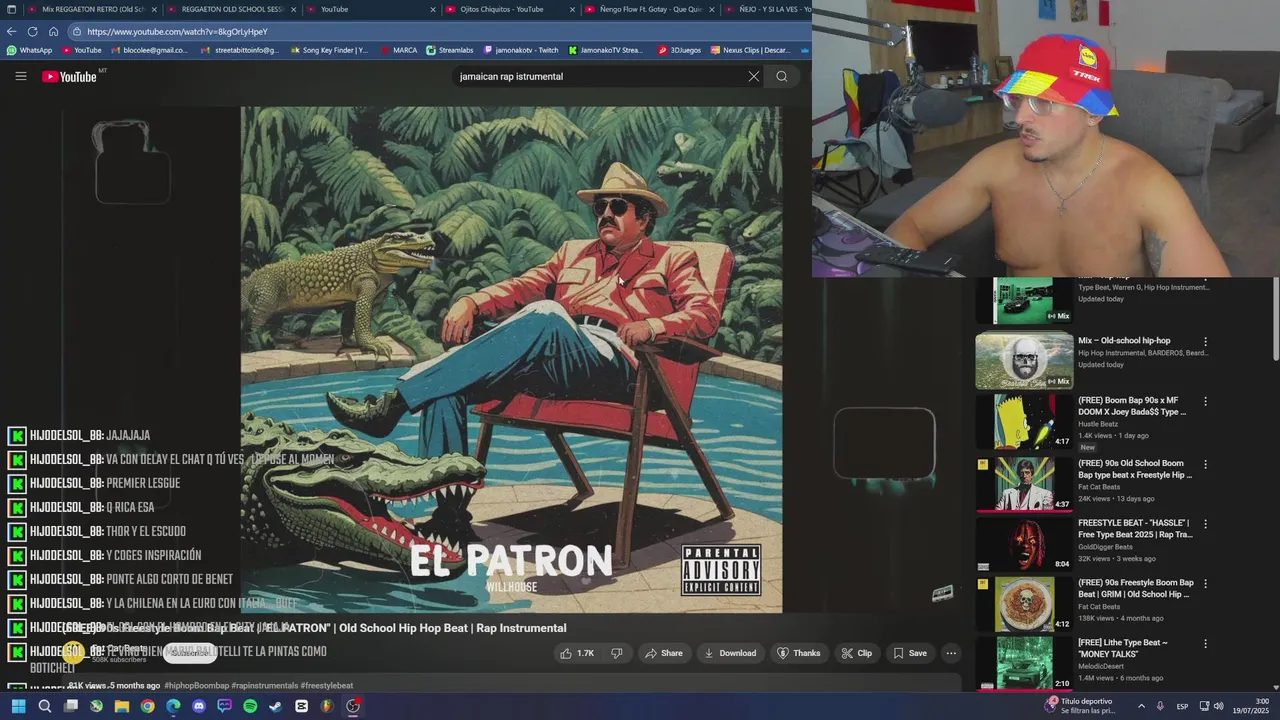The width and height of the screenshot is (1280, 720).
Task: Open options for 'Mix – Old-school hip-hop'
Action: pos(1205,341)
